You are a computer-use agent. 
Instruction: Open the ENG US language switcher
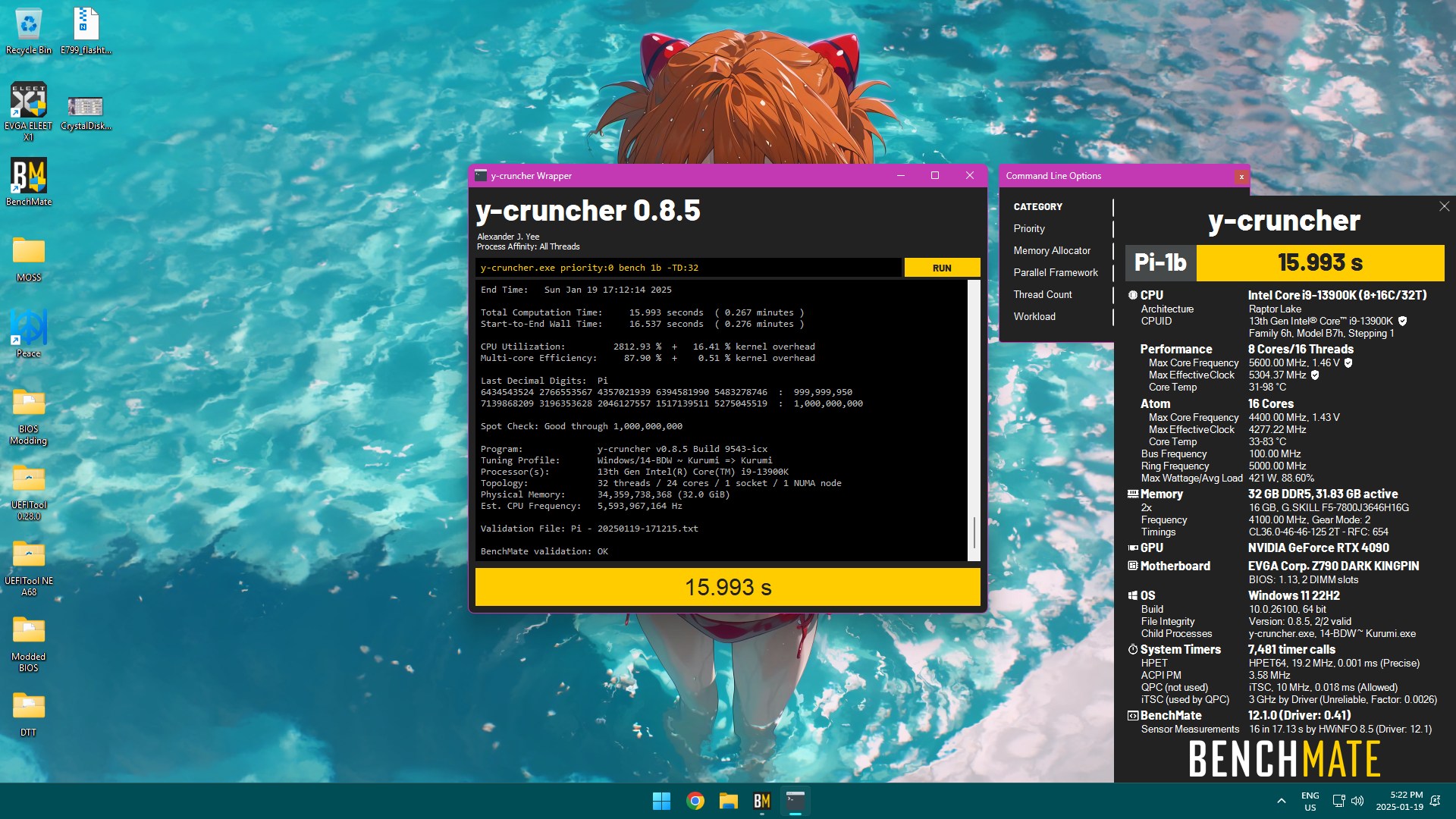(1310, 801)
